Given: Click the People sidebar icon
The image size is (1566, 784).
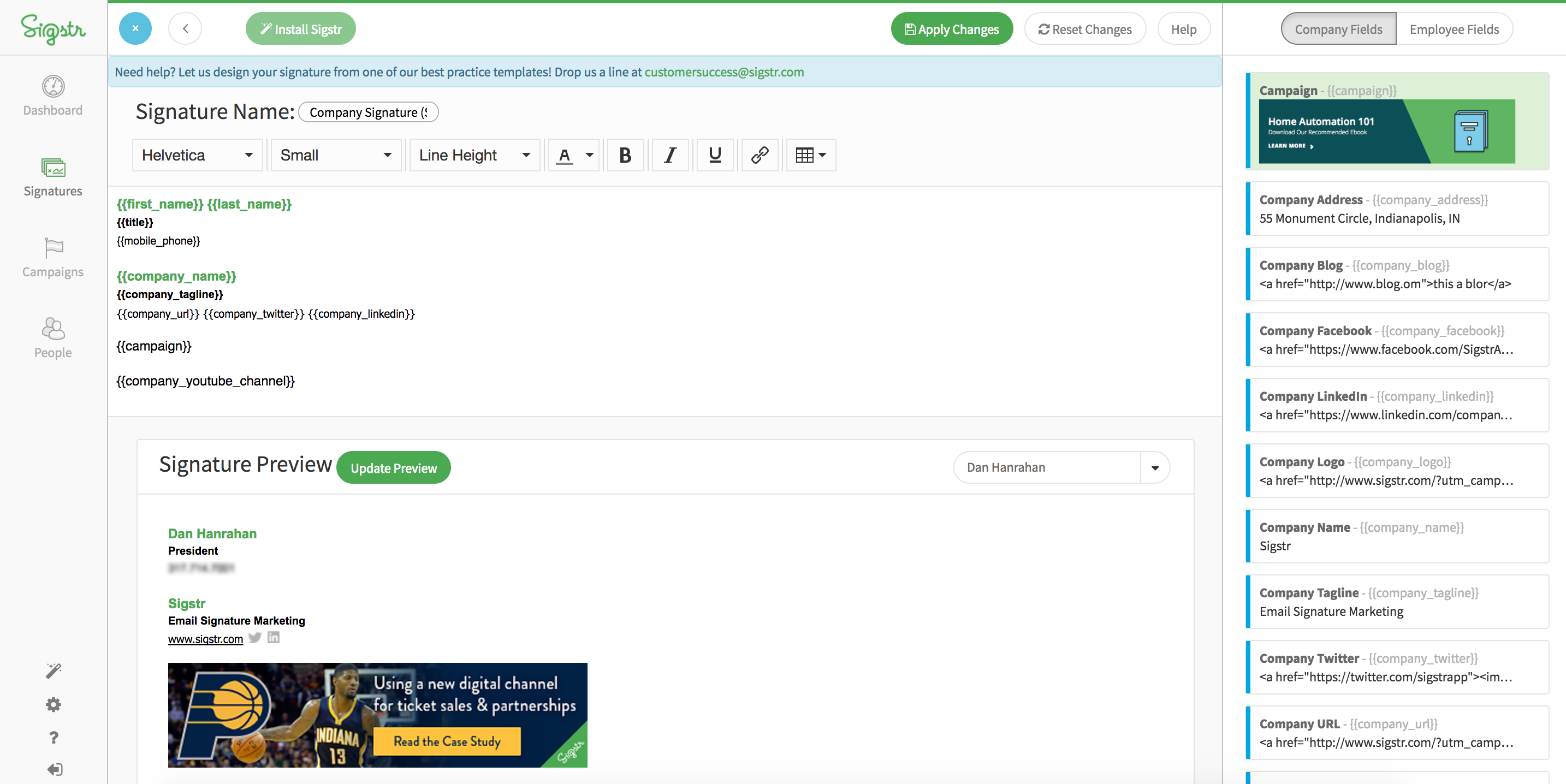Looking at the screenshot, I should click(52, 340).
